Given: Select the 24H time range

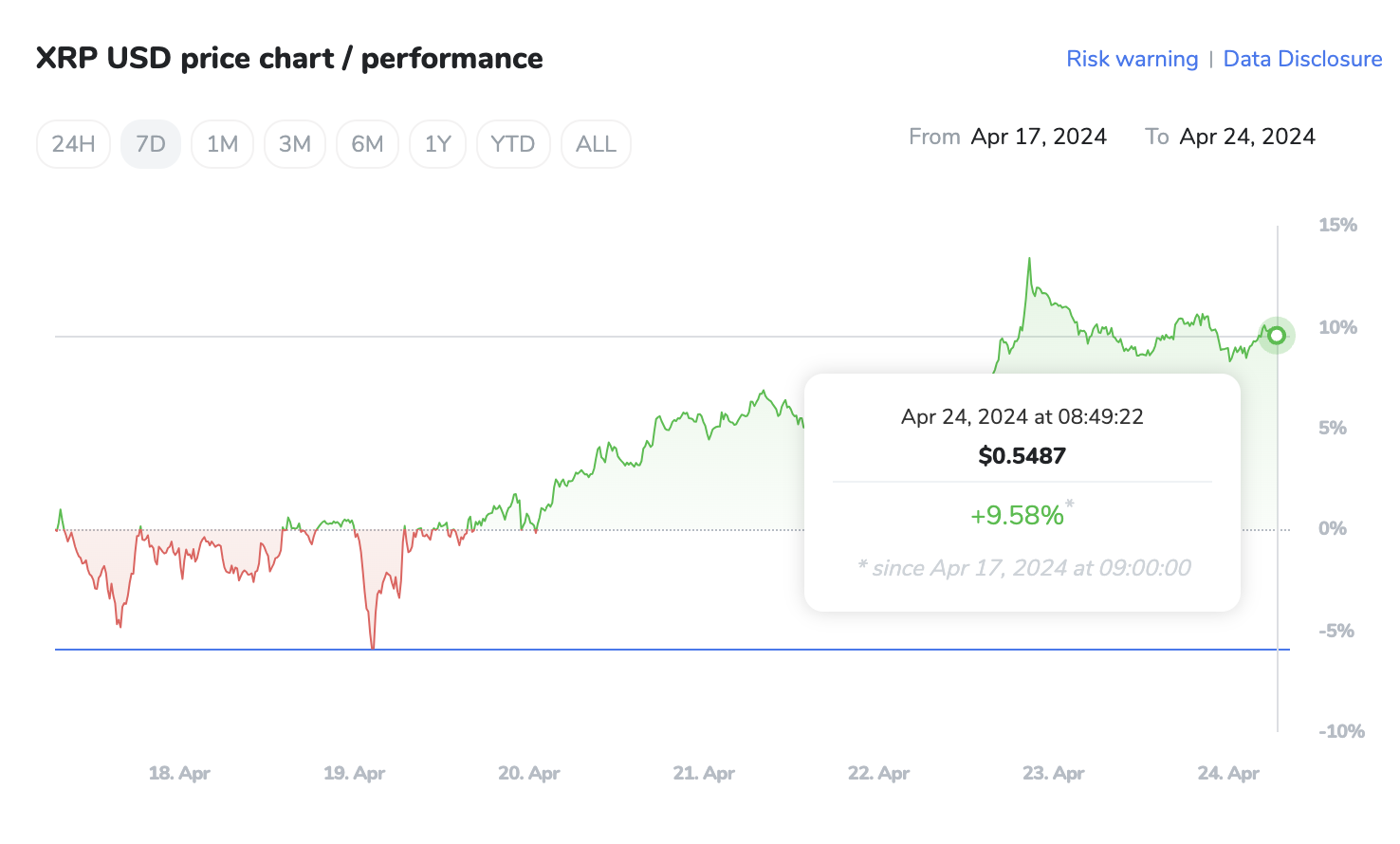Looking at the screenshot, I should coord(73,144).
